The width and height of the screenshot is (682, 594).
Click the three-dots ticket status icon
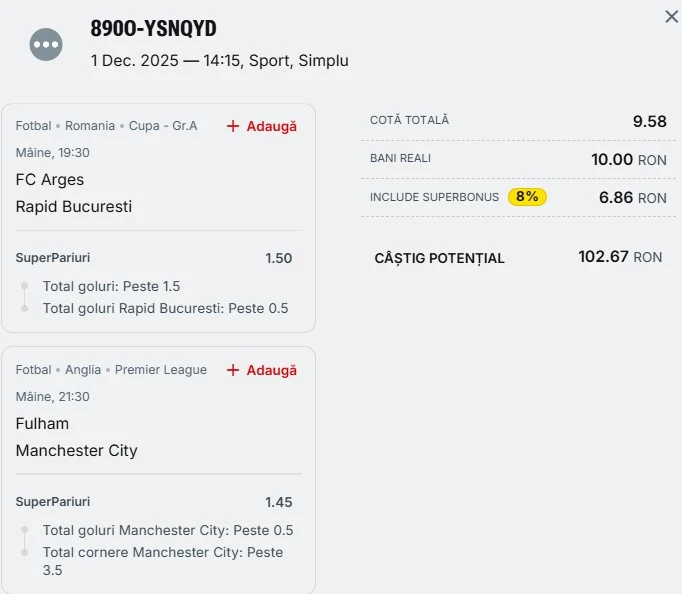(x=46, y=44)
